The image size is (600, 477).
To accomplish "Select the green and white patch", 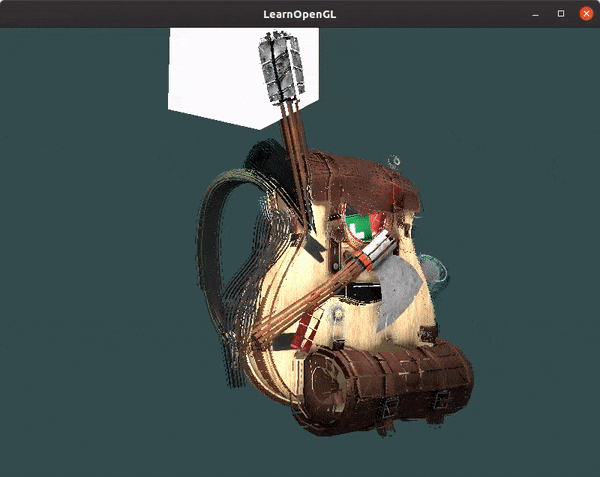I will (356, 229).
